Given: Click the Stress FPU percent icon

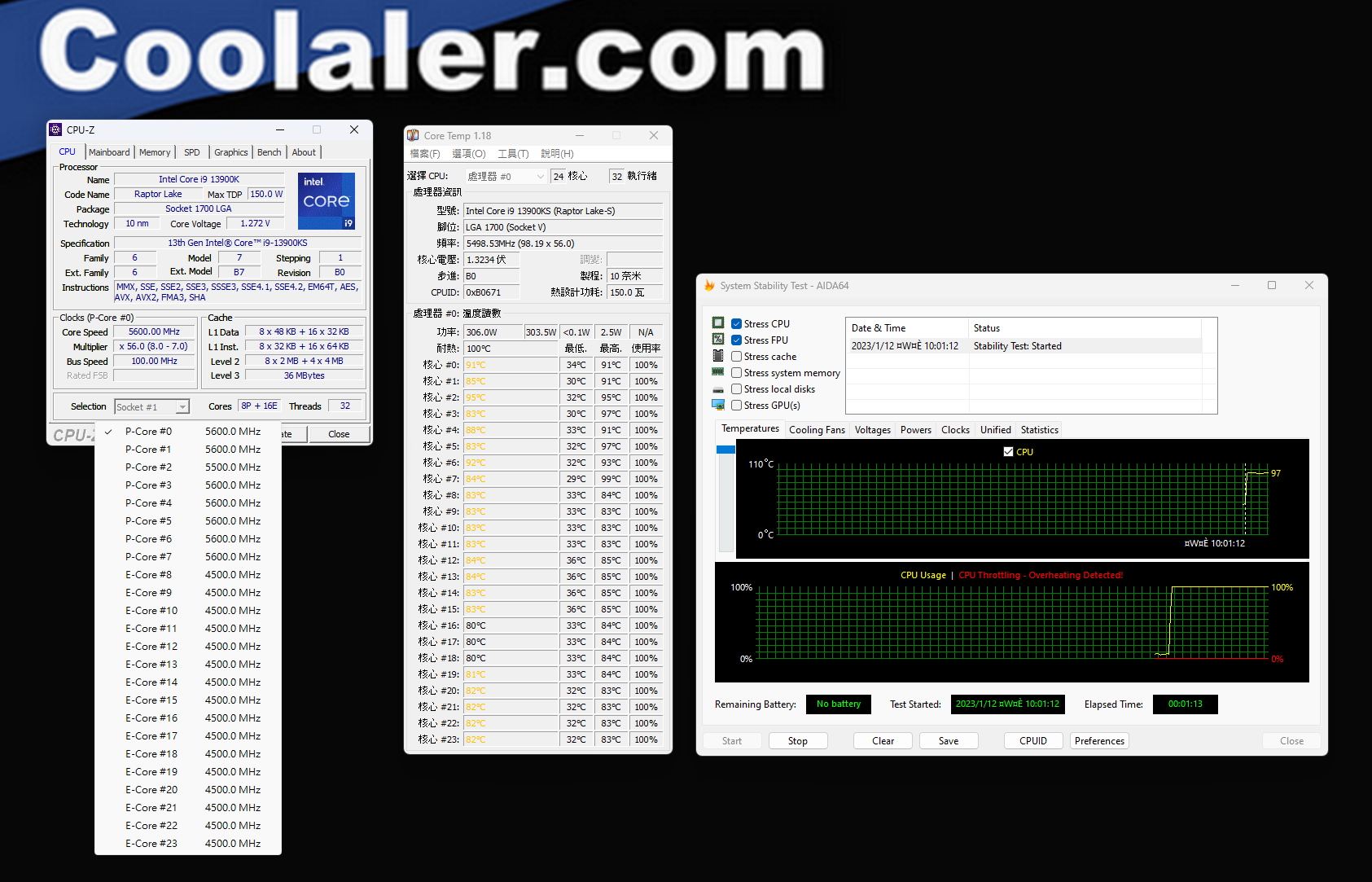Looking at the screenshot, I should point(718,339).
